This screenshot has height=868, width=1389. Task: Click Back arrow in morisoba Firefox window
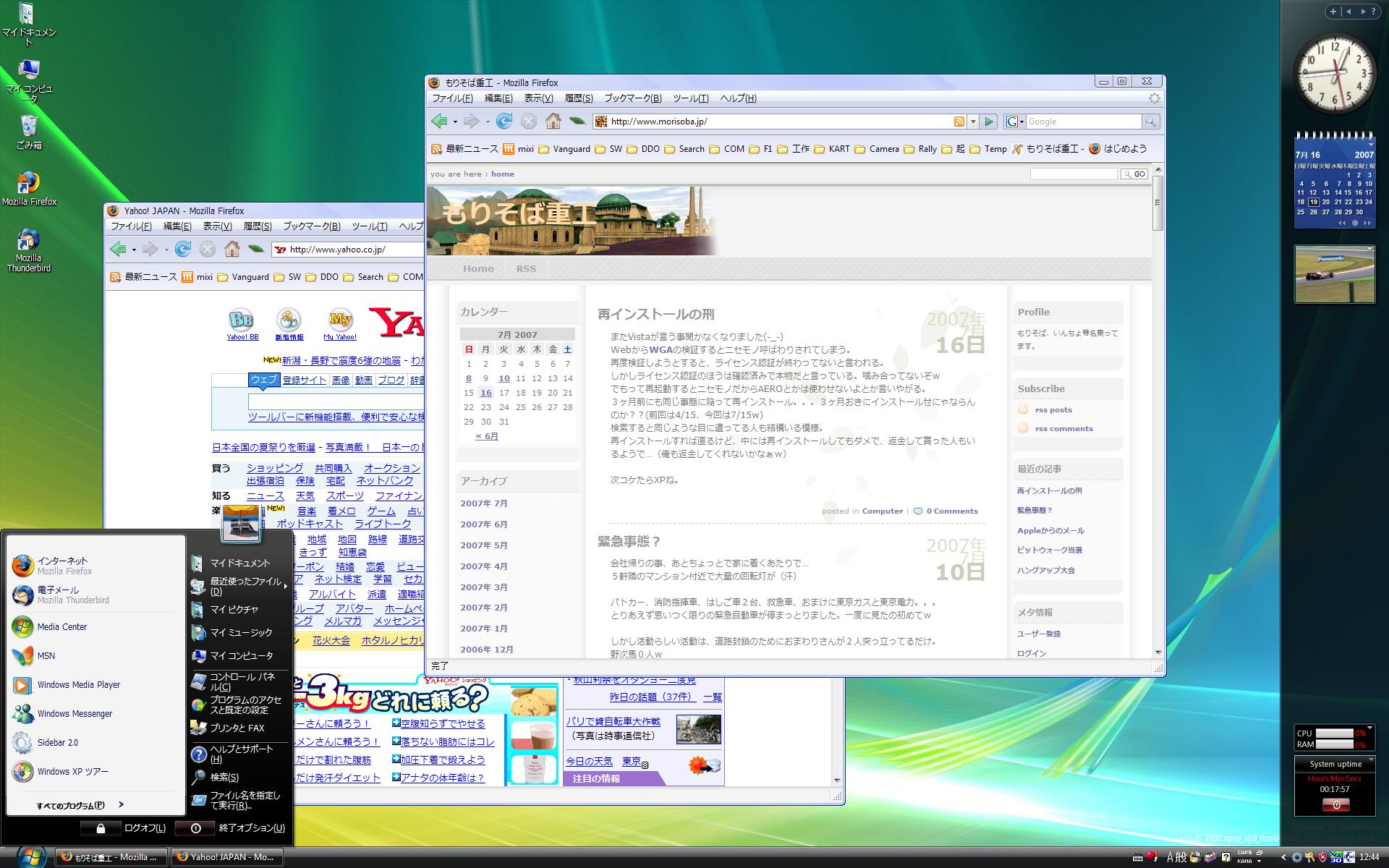point(438,122)
